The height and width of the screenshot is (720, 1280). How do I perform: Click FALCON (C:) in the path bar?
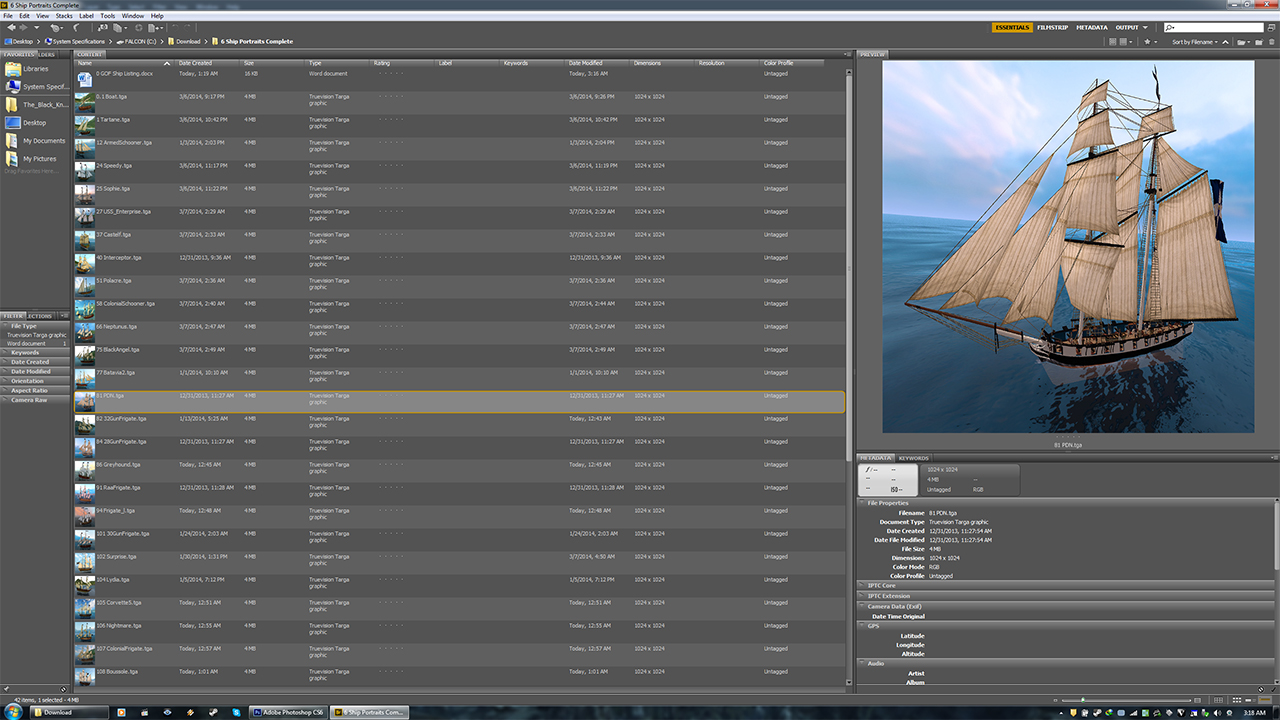click(137, 42)
